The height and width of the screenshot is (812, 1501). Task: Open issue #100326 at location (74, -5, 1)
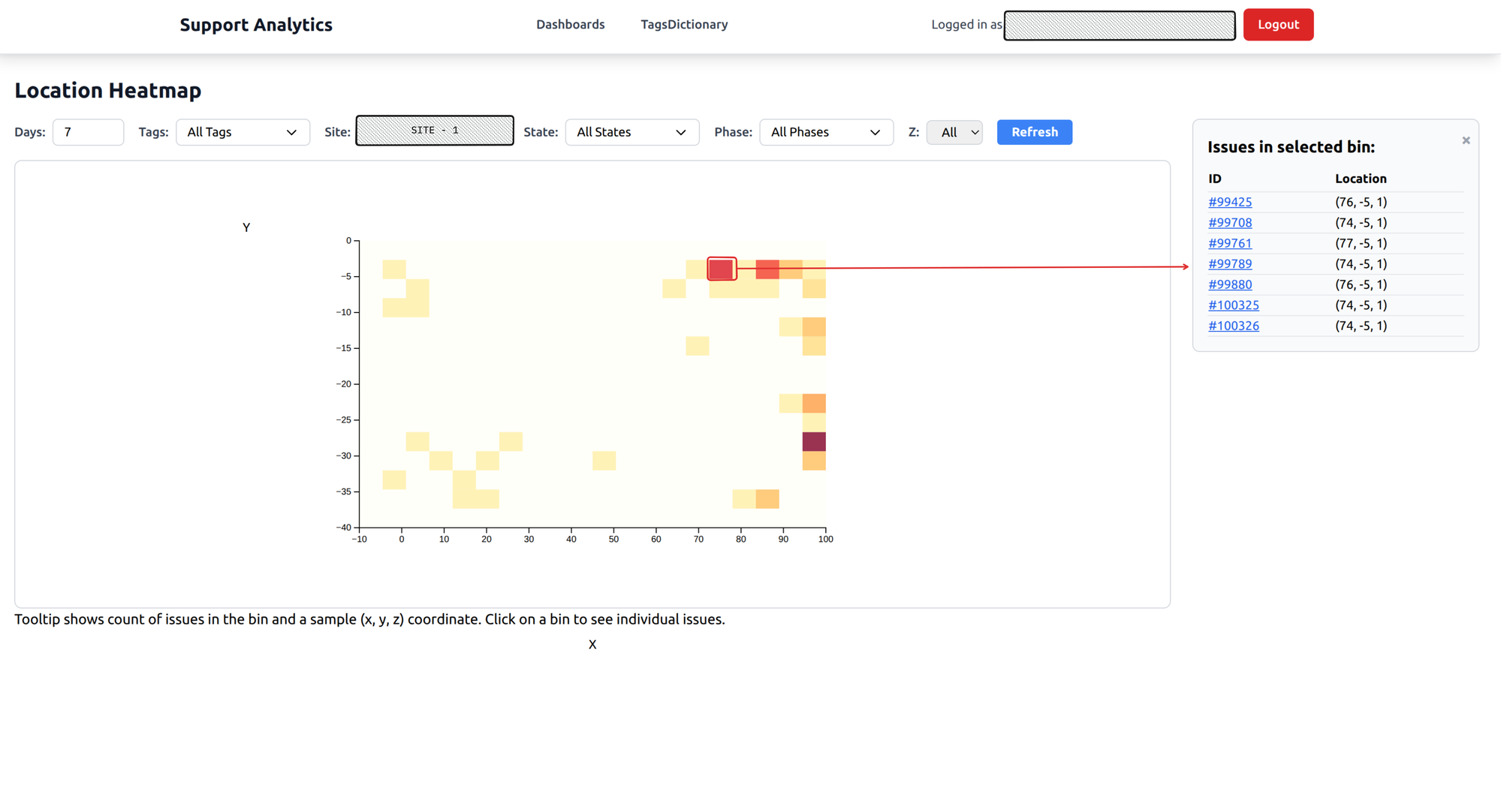[1234, 326]
